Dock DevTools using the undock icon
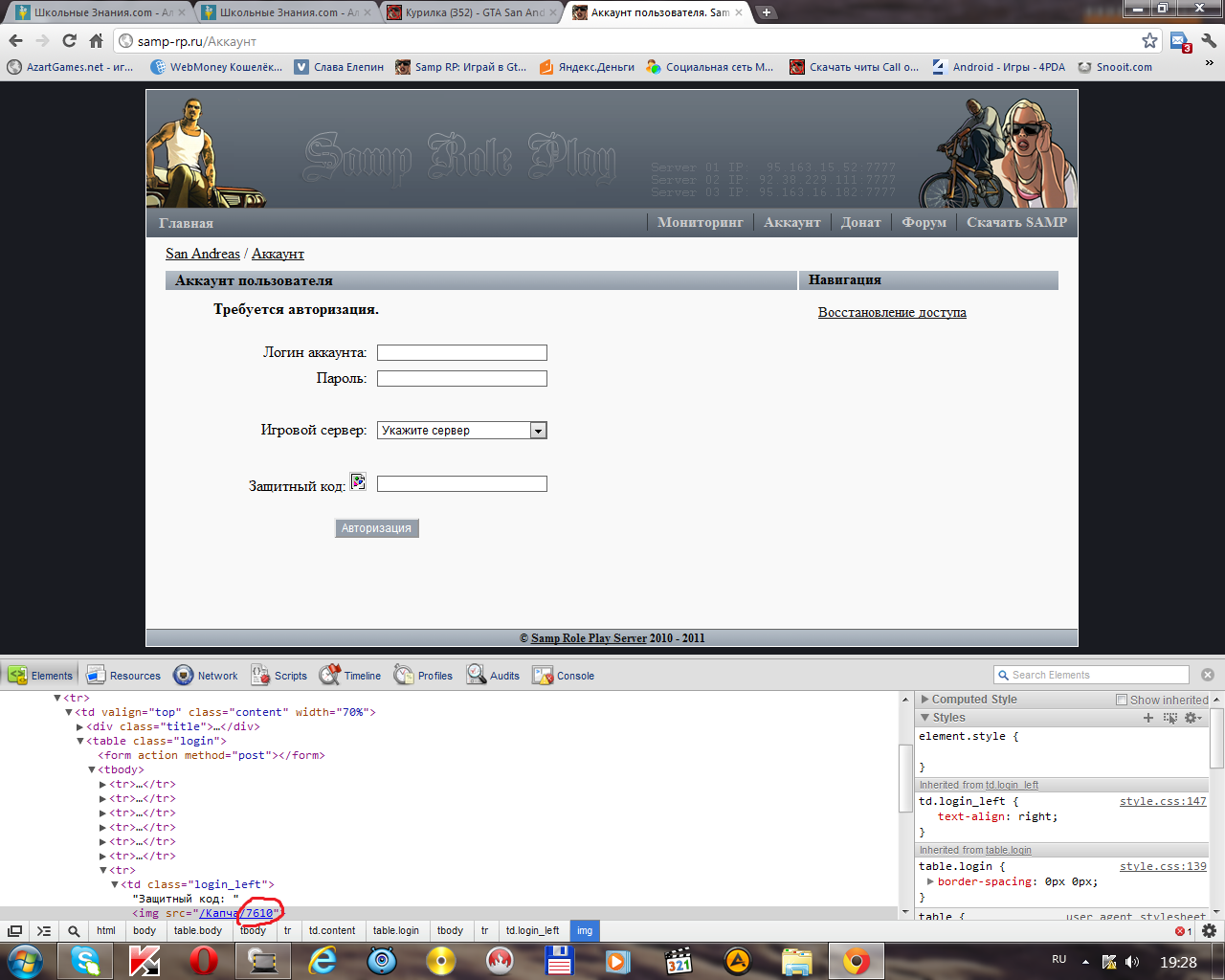1225x980 pixels. click(15, 931)
